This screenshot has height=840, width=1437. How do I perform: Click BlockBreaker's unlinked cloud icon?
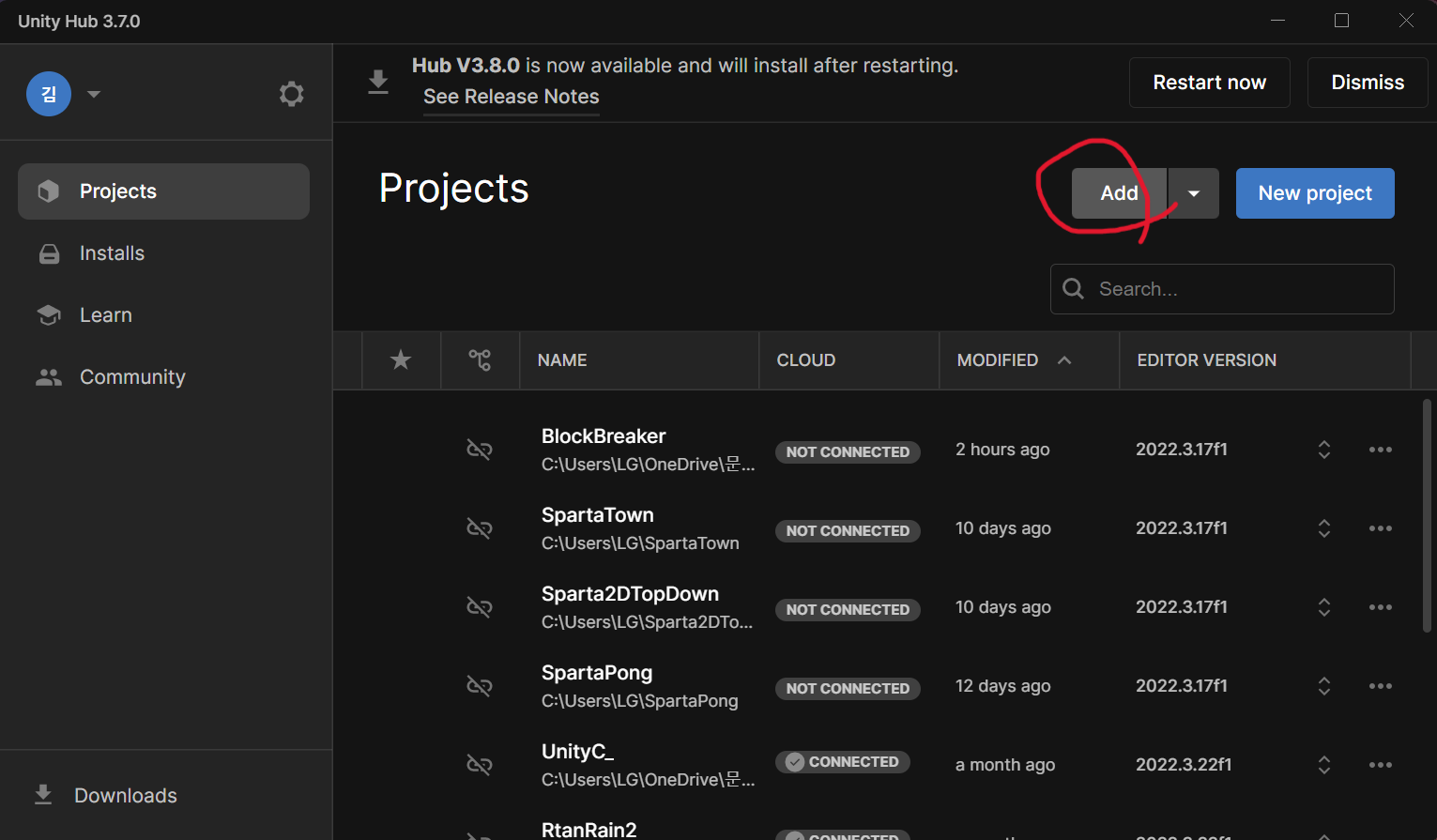click(480, 450)
